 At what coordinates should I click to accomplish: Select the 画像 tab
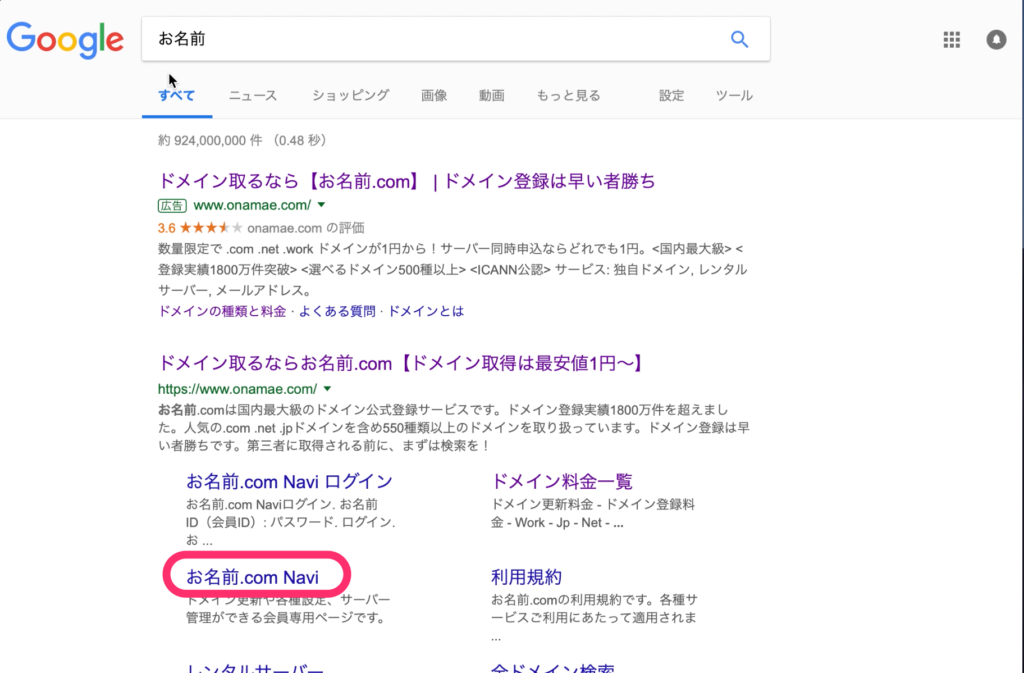coord(434,96)
